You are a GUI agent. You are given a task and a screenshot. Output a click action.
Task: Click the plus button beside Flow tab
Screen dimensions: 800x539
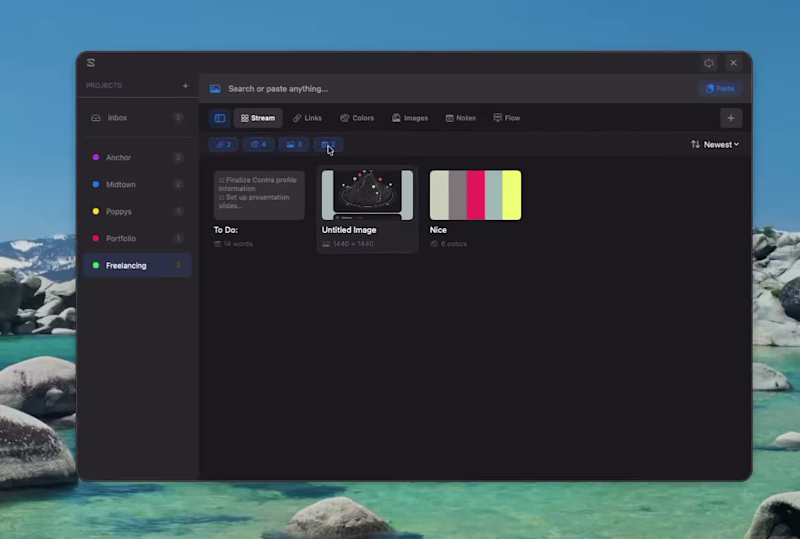731,118
